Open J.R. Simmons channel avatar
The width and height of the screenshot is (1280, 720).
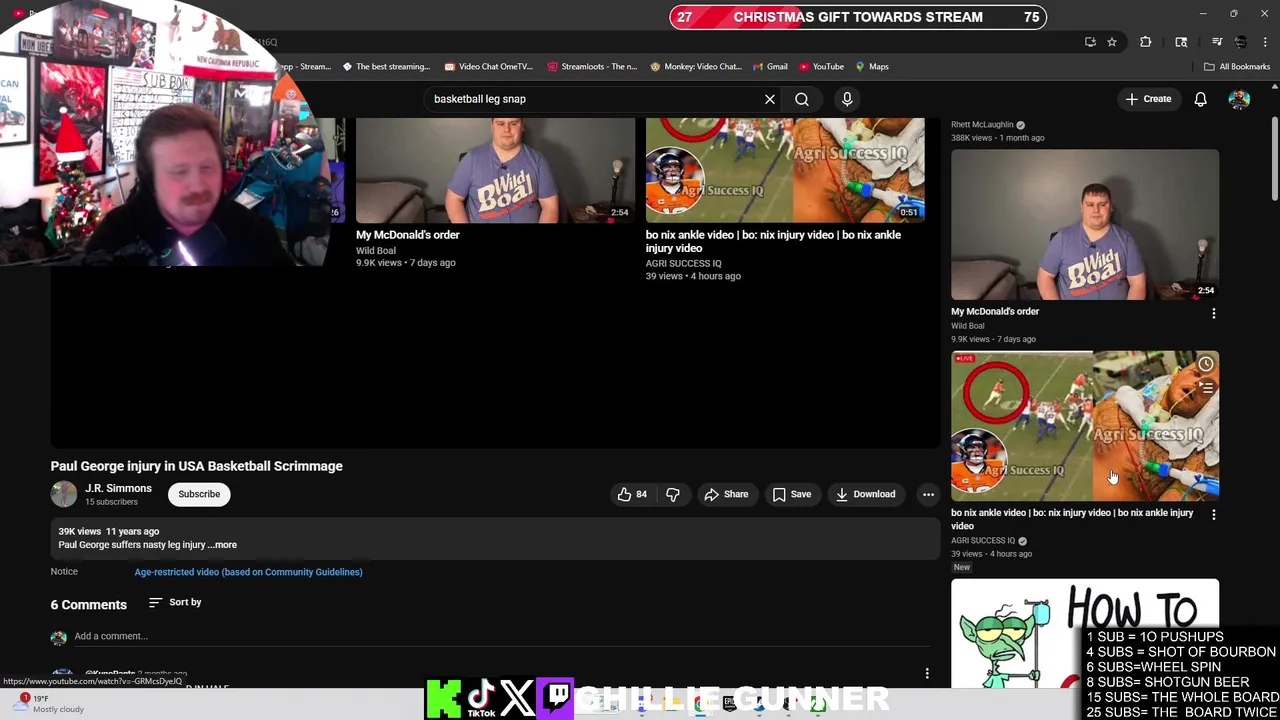(64, 494)
